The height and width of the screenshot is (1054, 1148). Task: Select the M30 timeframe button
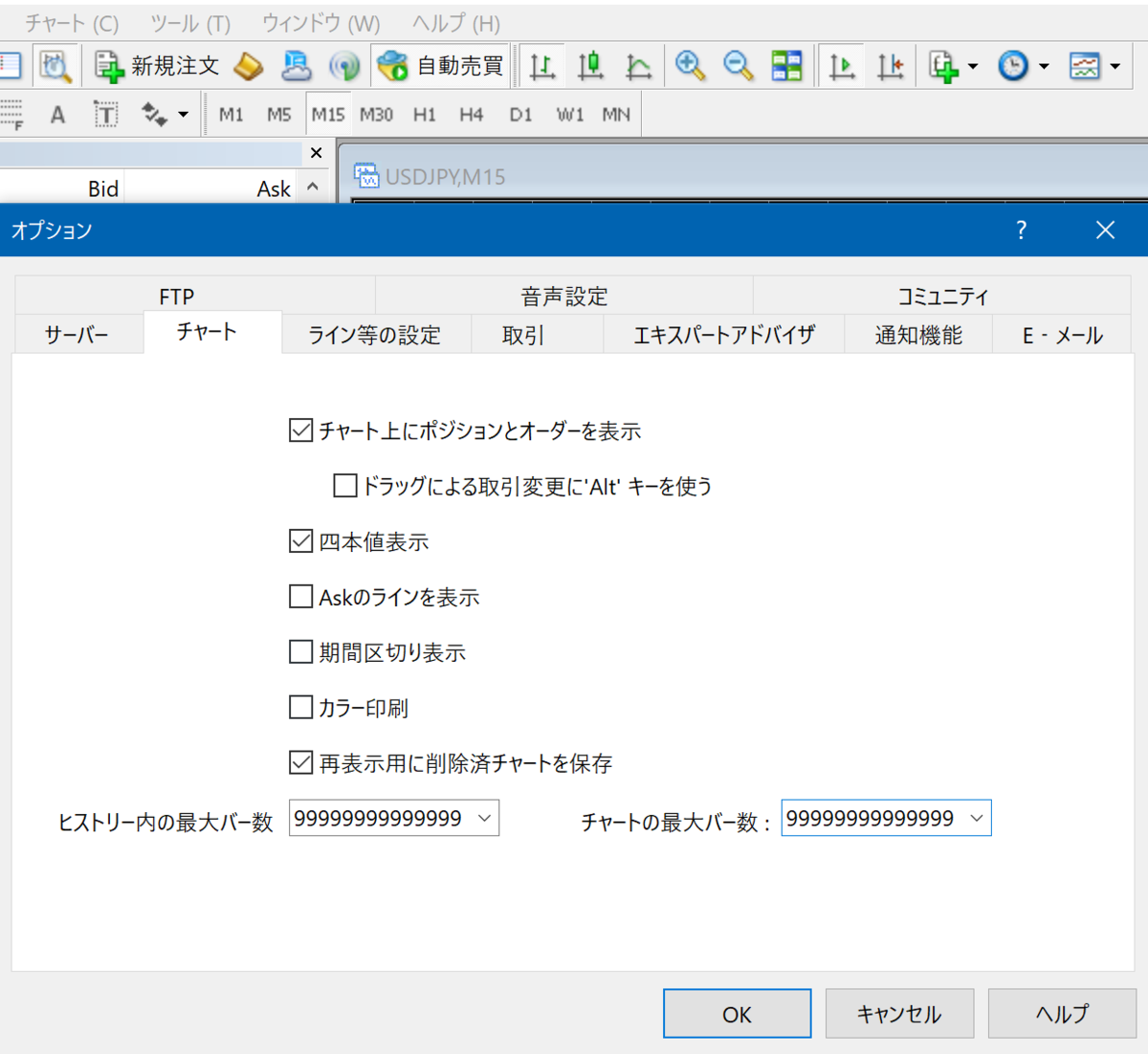[376, 115]
